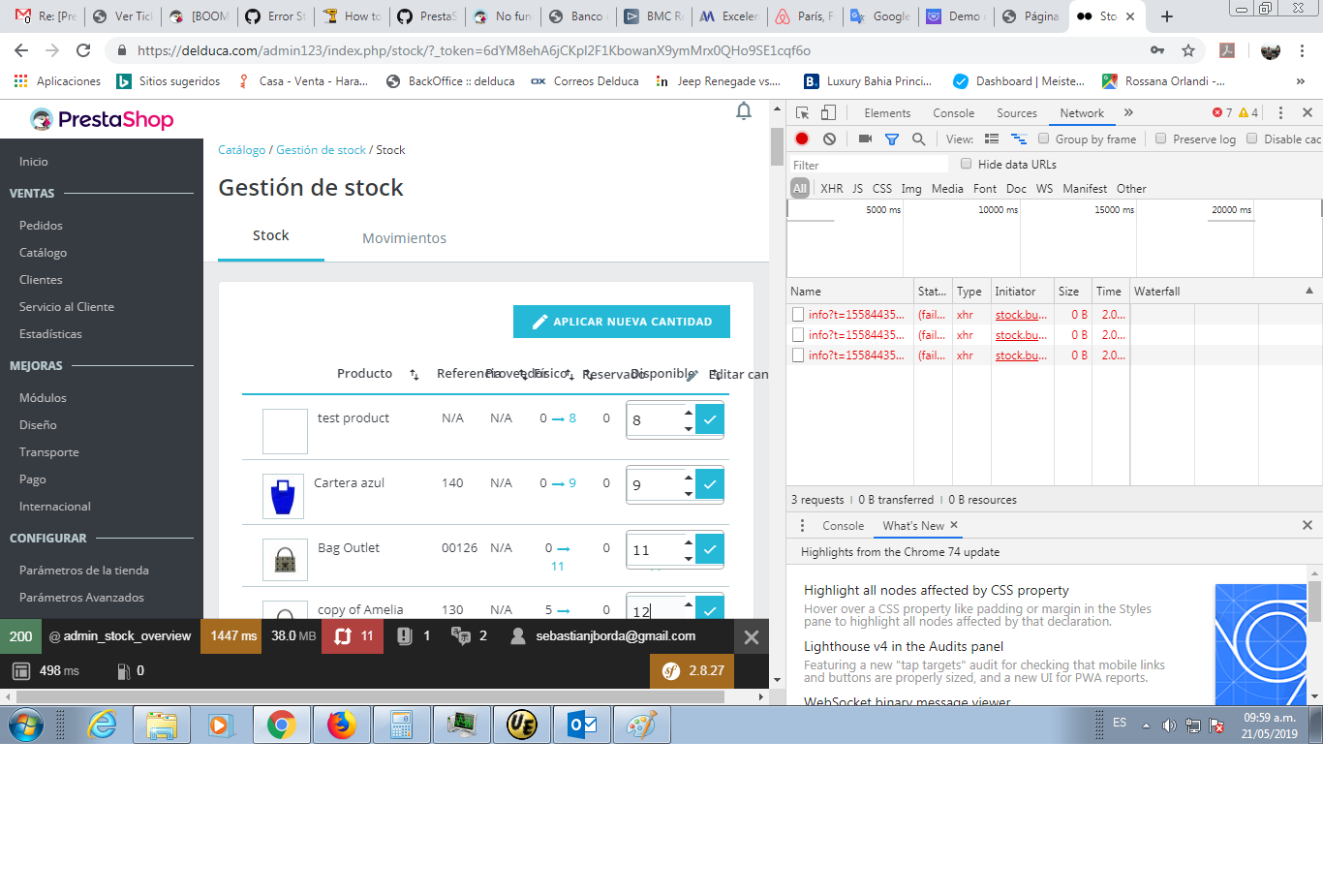The height and width of the screenshot is (896, 1323).
Task: Click the capture screenshots camera icon
Action: pos(865,139)
